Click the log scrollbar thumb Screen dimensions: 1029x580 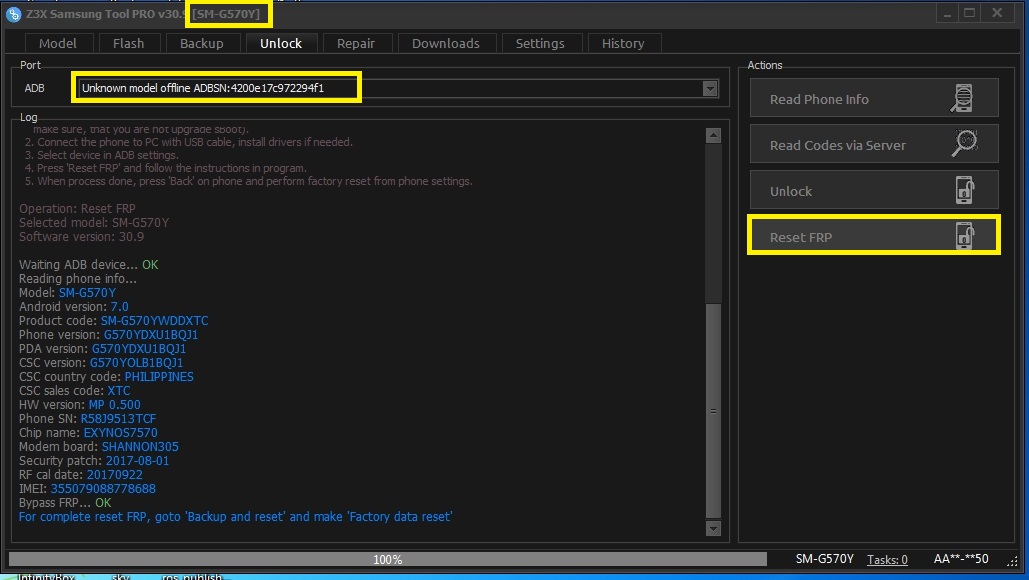713,411
